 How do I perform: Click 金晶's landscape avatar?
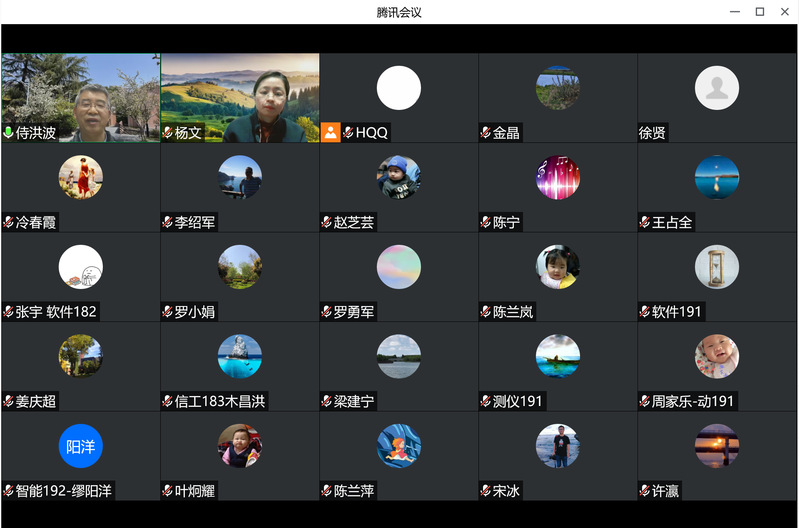(x=558, y=88)
